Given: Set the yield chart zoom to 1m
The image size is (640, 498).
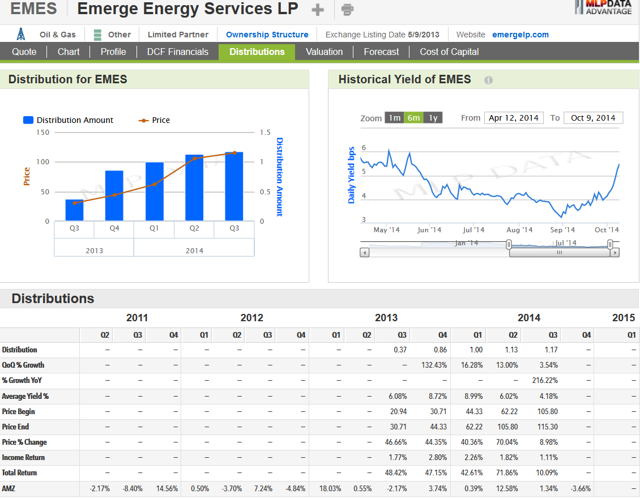Looking at the screenshot, I should point(394,118).
